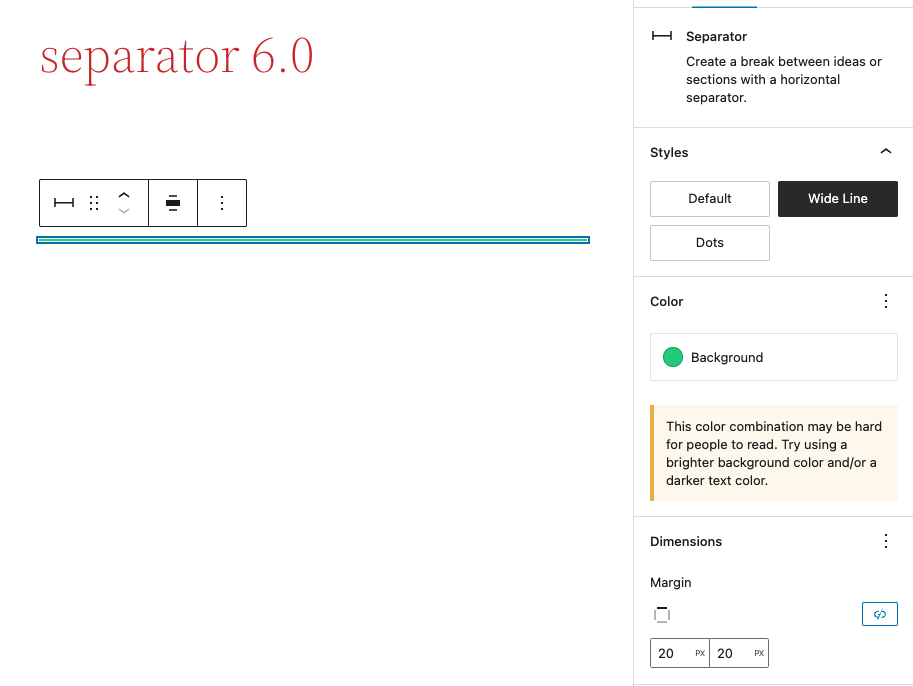Click the margin sides icon under Dimensions

tap(662, 614)
